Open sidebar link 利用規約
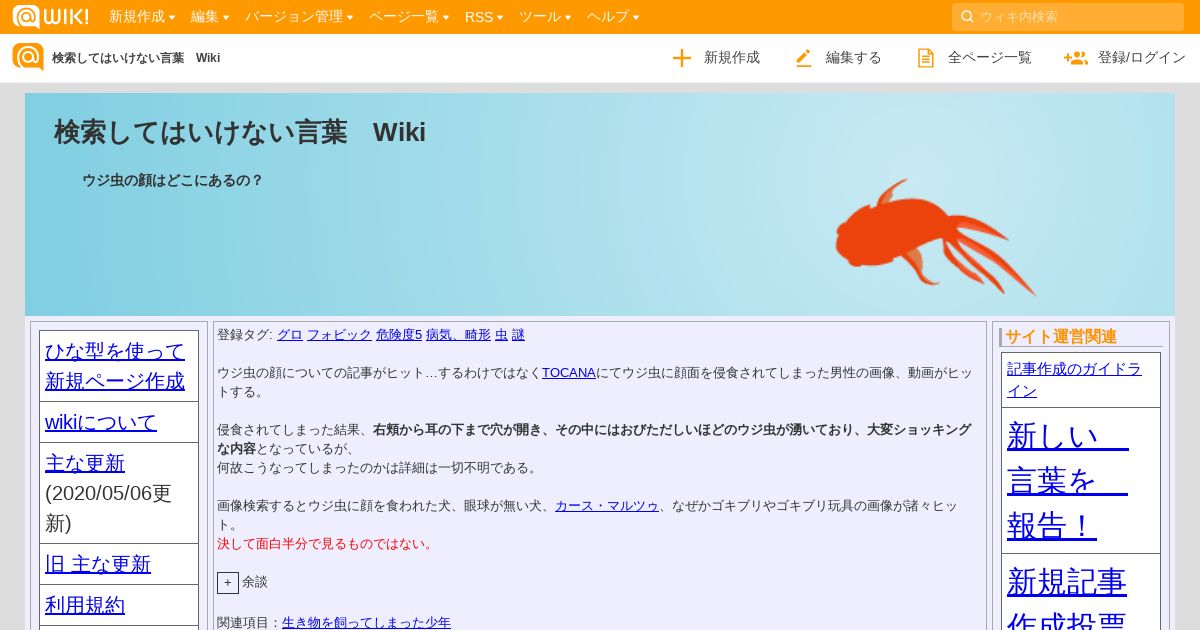 point(85,605)
